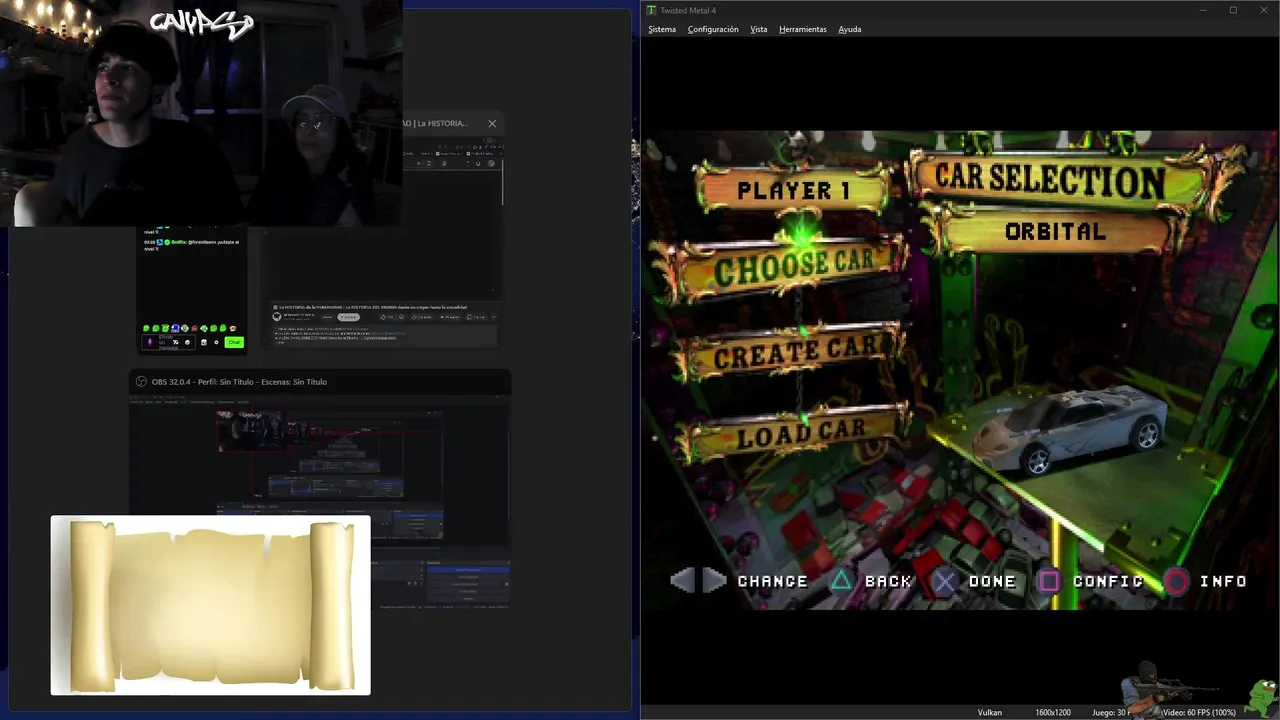Image resolution: width=1280 pixels, height=720 pixels.
Task: Click the blue cross Done icon
Action: [945, 581]
